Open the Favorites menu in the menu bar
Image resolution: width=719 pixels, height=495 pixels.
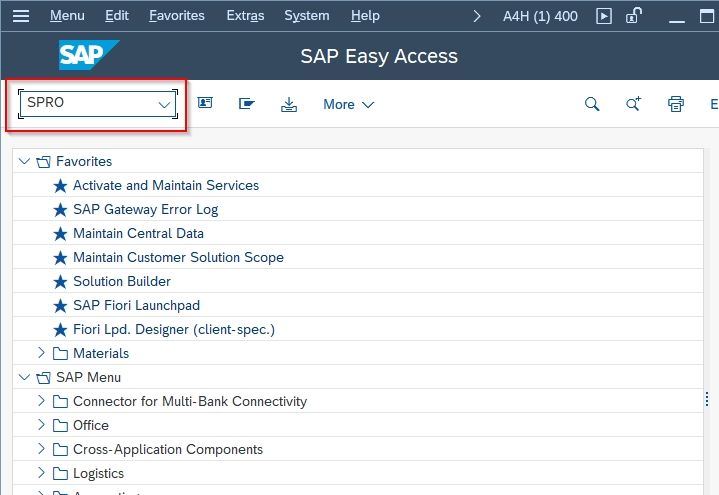177,16
